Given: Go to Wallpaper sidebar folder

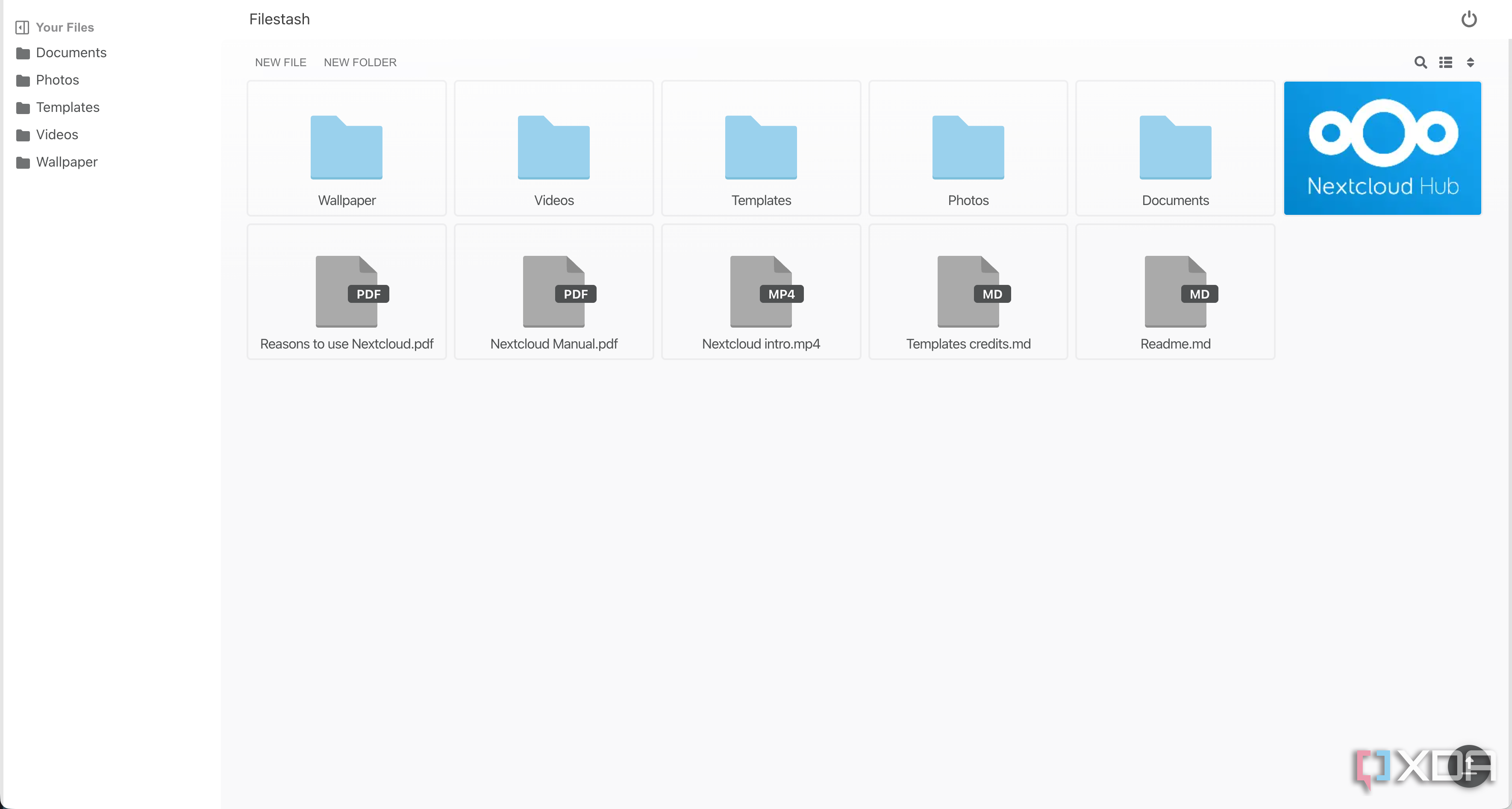Looking at the screenshot, I should click(x=66, y=162).
